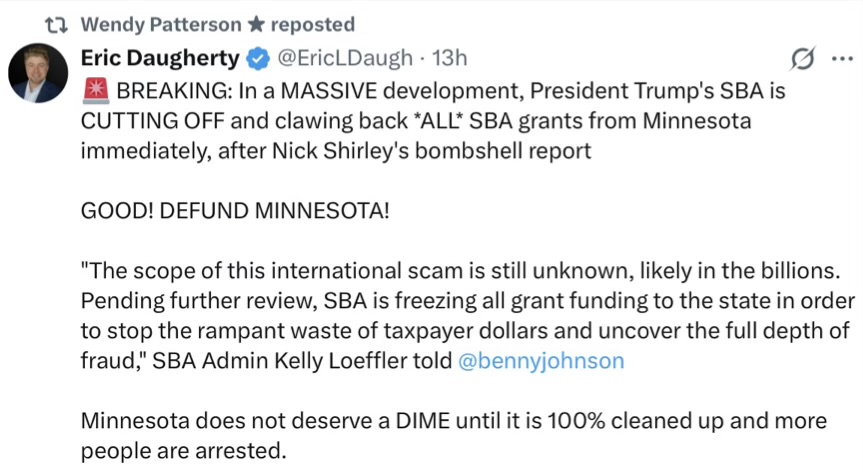Click the word "BREAKING:" in the tweet
This screenshot has width=863, height=472.
[x=161, y=92]
